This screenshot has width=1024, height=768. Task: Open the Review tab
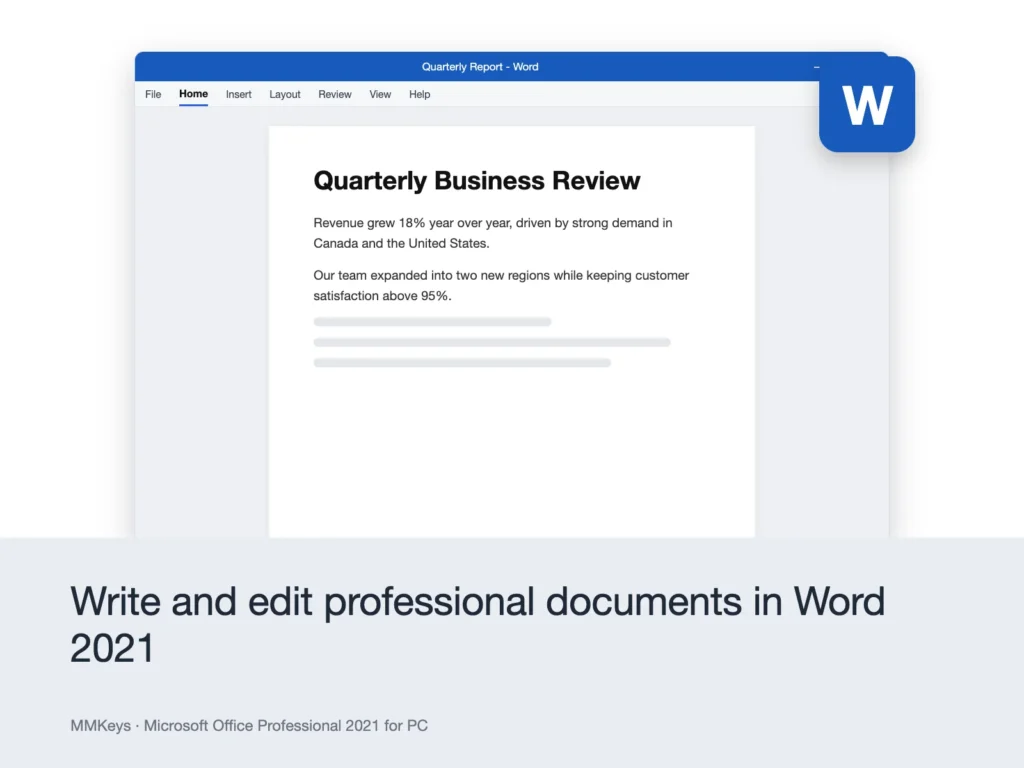(334, 94)
